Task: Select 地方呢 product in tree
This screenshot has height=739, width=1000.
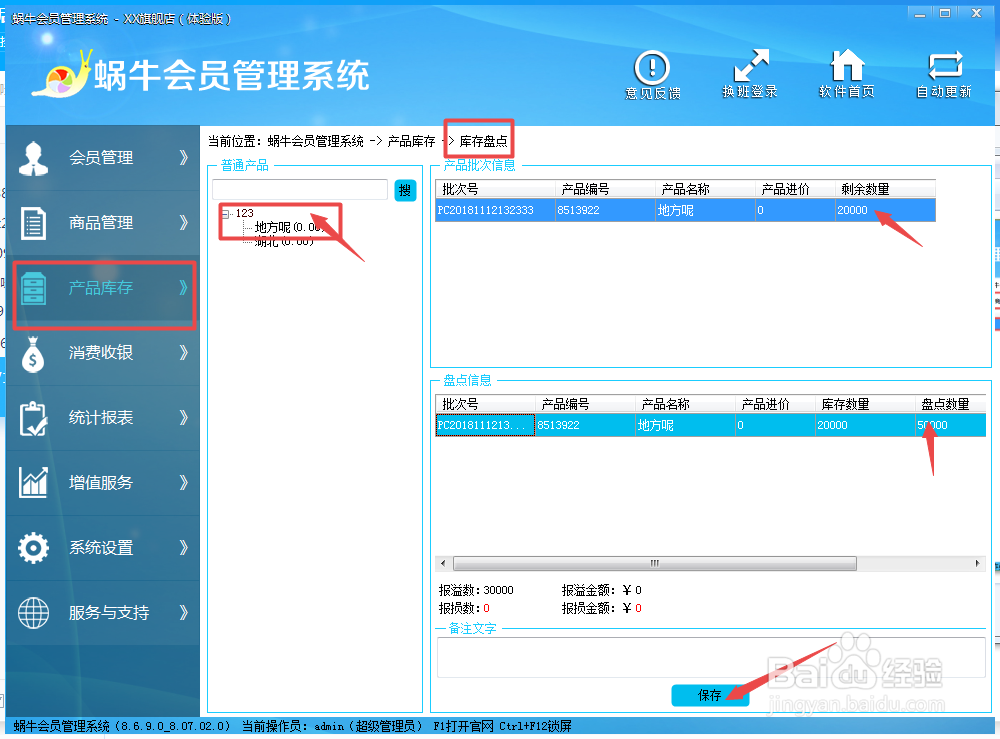Action: (x=289, y=227)
